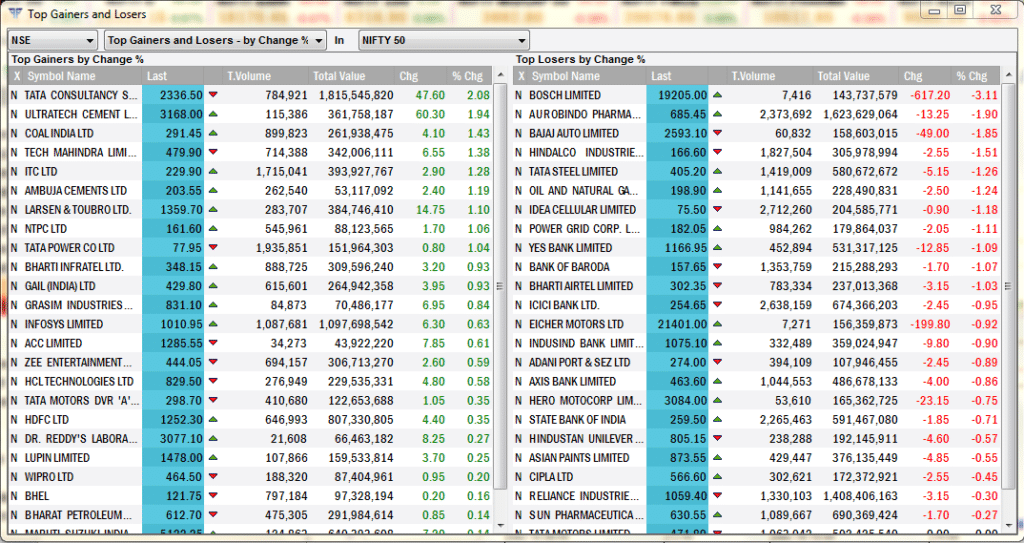
Task: Open the NSE exchange dropdown
Action: (52, 40)
